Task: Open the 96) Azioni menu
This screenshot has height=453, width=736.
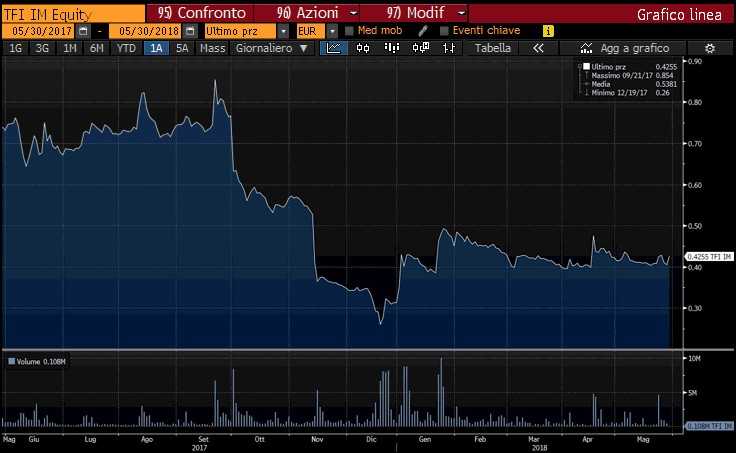Action: pos(307,13)
